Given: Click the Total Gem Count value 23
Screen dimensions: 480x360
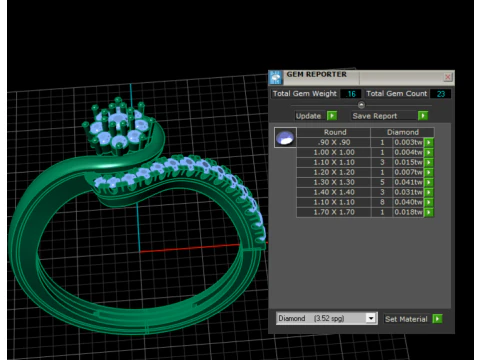Looking at the screenshot, I should coord(440,94).
